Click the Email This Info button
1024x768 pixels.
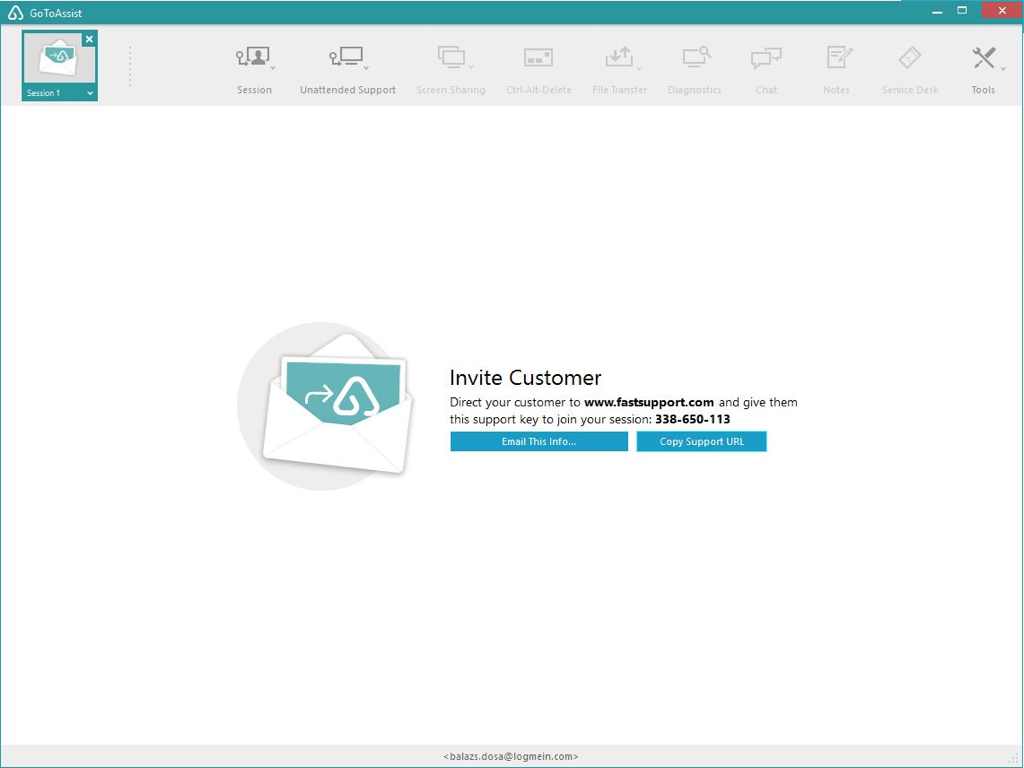[539, 441]
